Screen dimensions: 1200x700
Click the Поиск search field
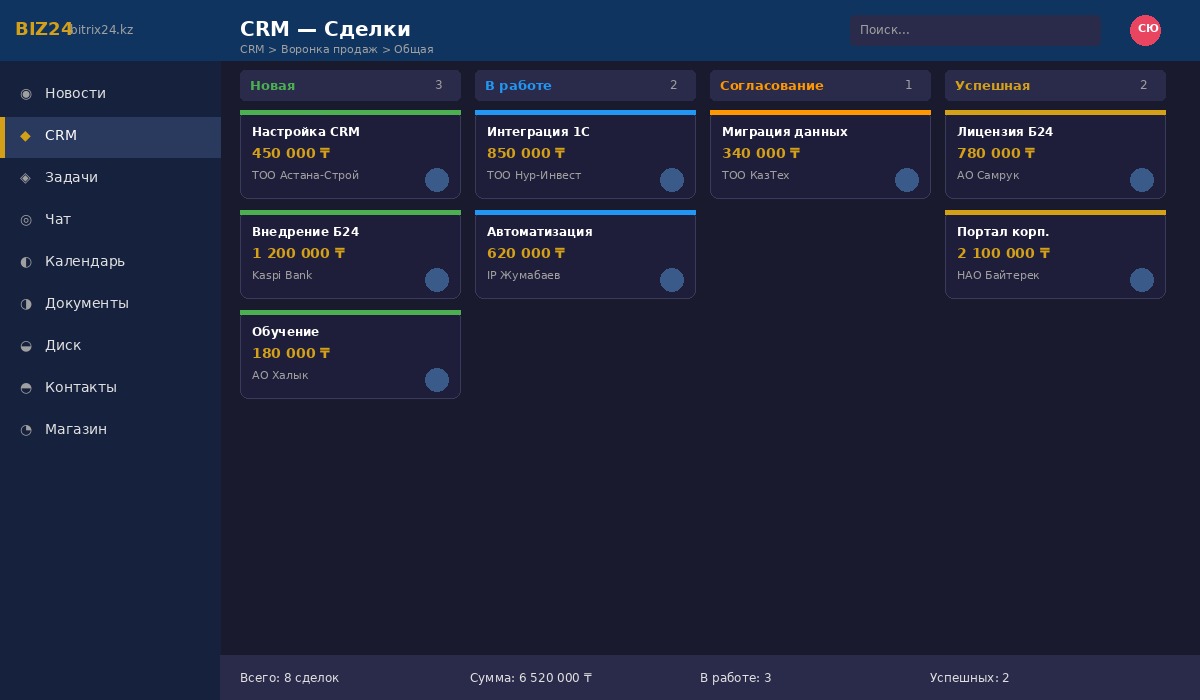point(975,30)
